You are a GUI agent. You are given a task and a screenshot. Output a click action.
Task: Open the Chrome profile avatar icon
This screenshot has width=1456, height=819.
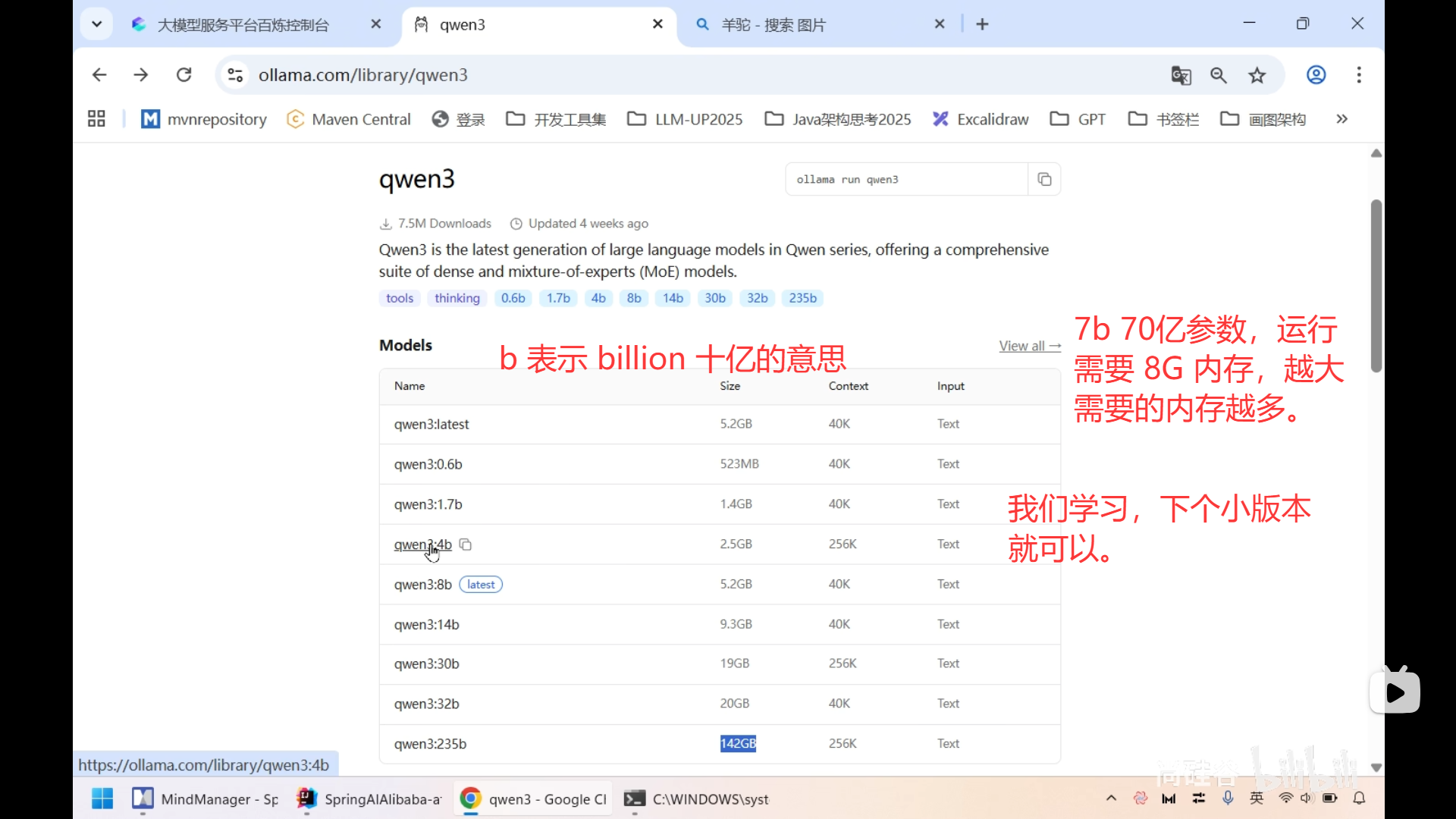point(1316,75)
